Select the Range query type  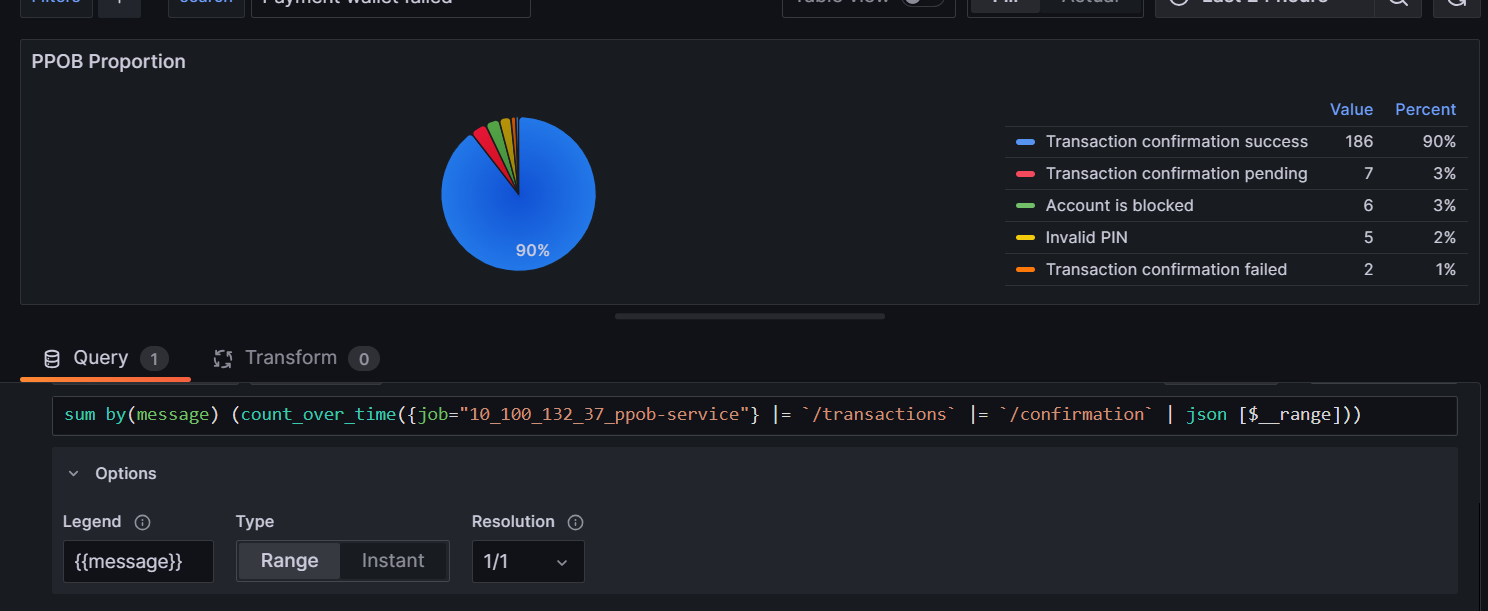[x=290, y=561]
